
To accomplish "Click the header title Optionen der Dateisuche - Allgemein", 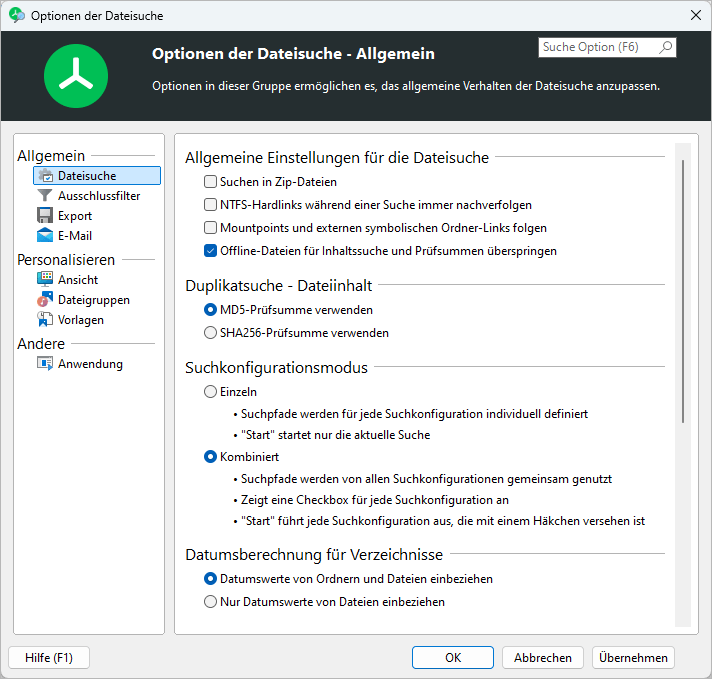I will (x=293, y=54).
